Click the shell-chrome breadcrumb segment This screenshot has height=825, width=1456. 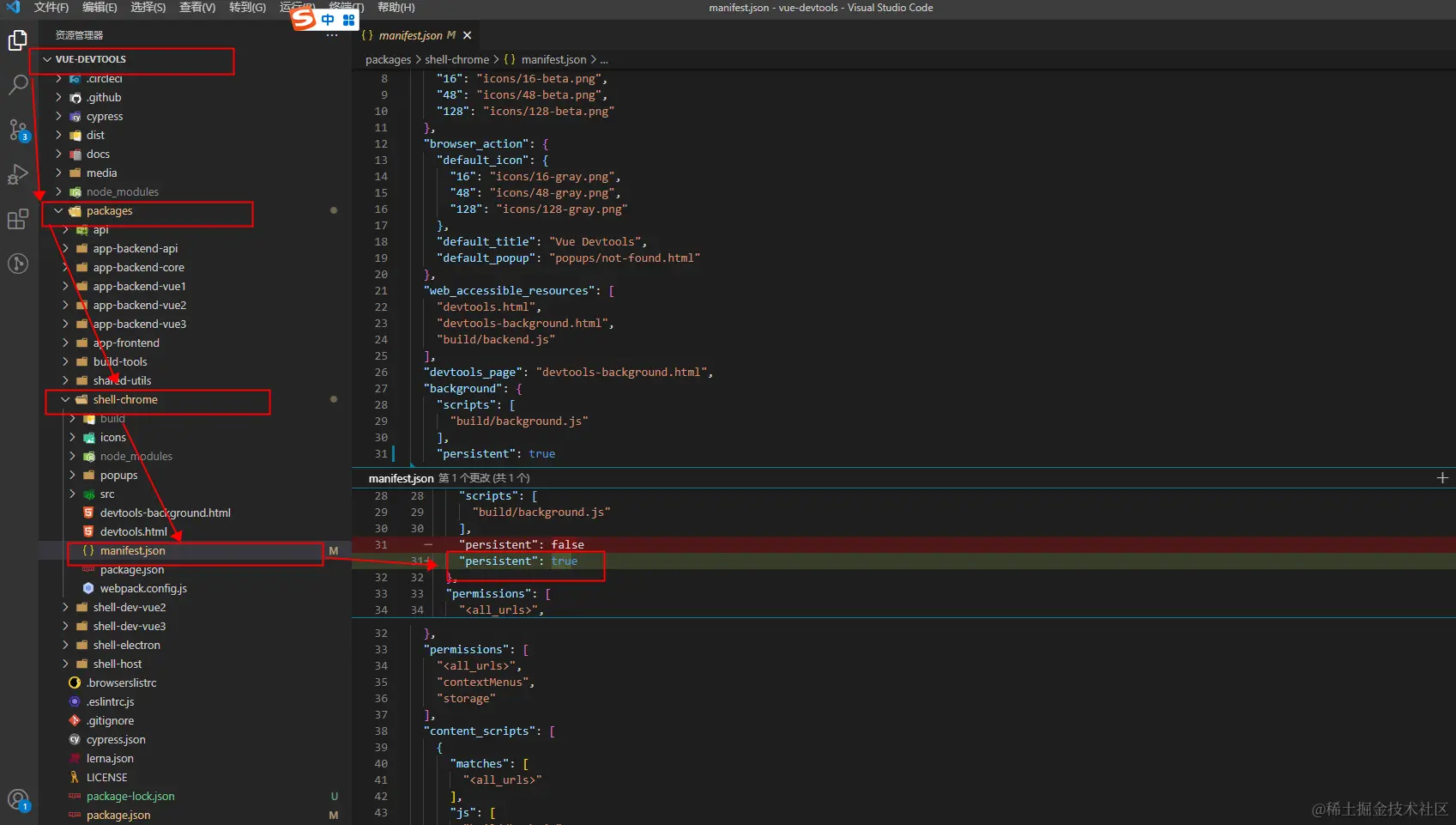[456, 60]
